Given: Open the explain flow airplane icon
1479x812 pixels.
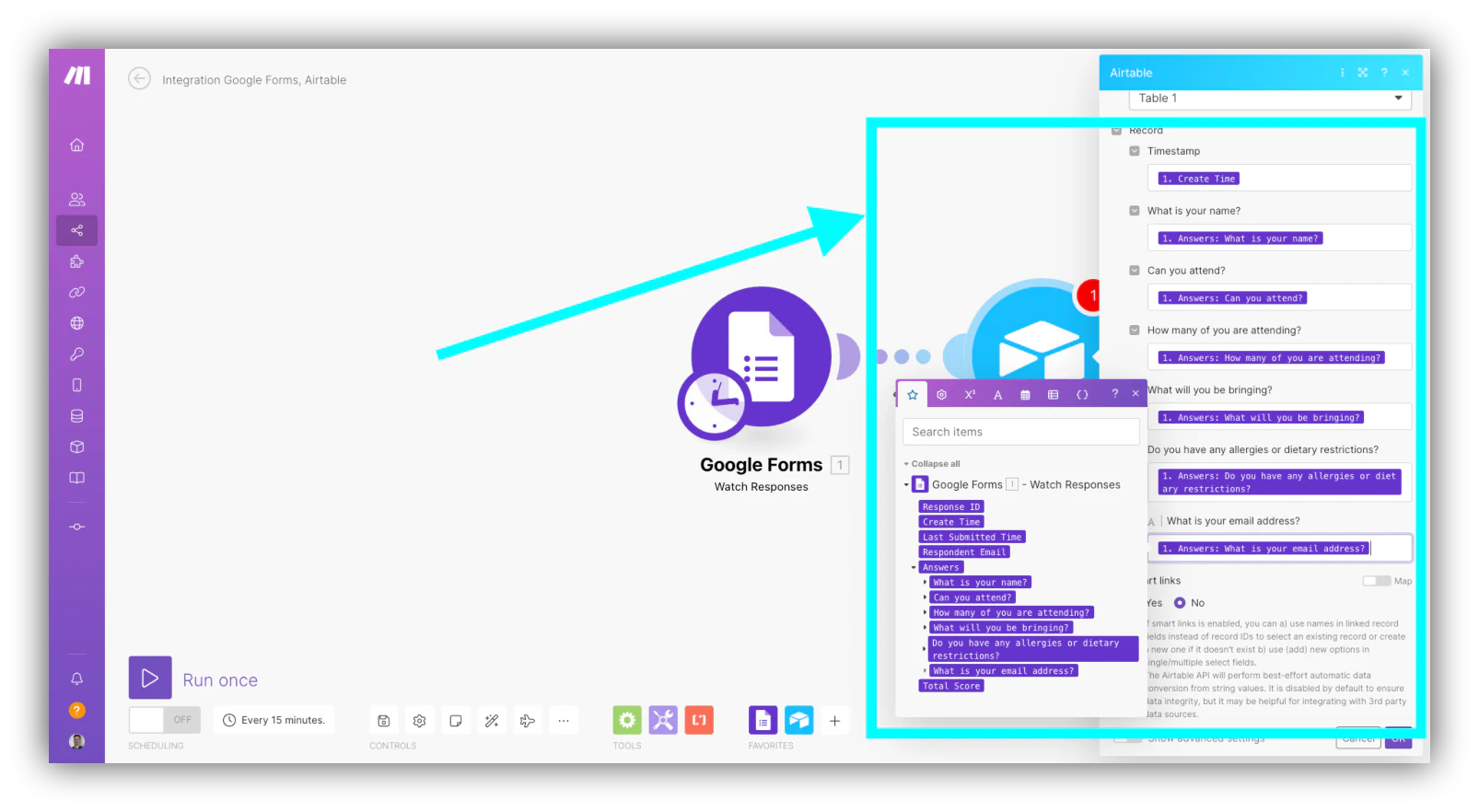Looking at the screenshot, I should click(528, 721).
